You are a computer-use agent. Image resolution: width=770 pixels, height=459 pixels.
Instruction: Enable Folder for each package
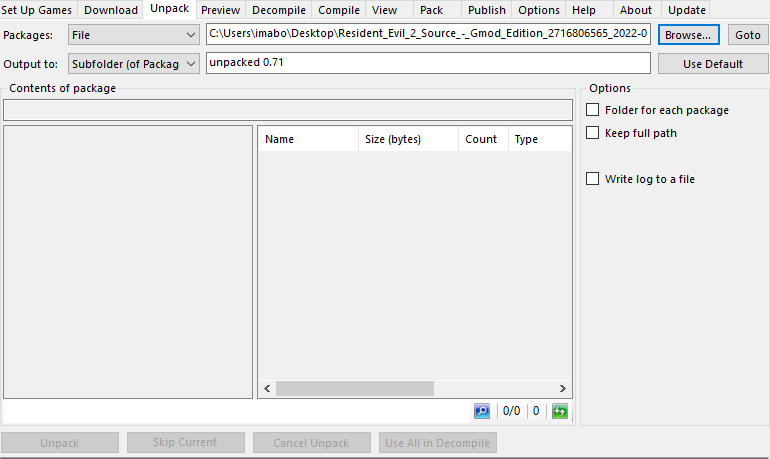tap(593, 110)
